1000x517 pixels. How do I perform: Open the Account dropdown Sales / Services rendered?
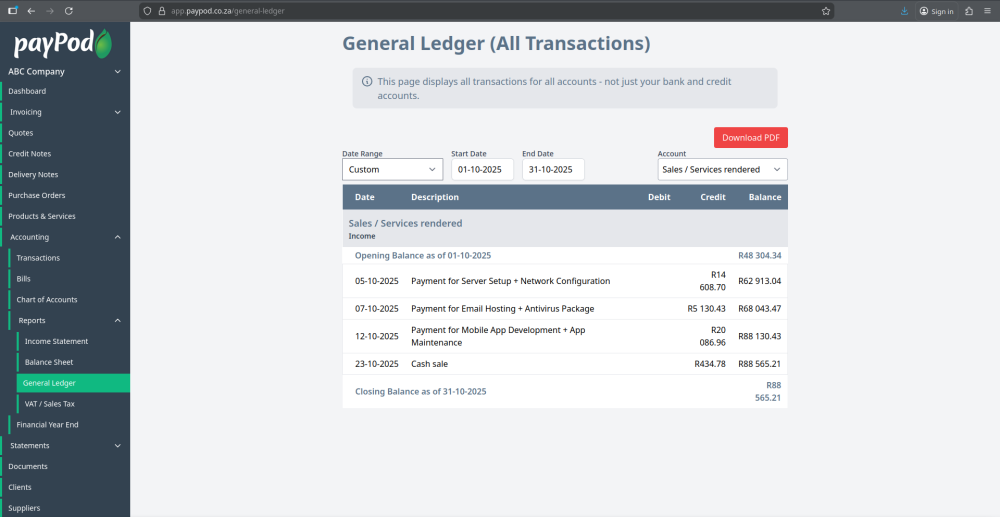pyautogui.click(x=722, y=170)
